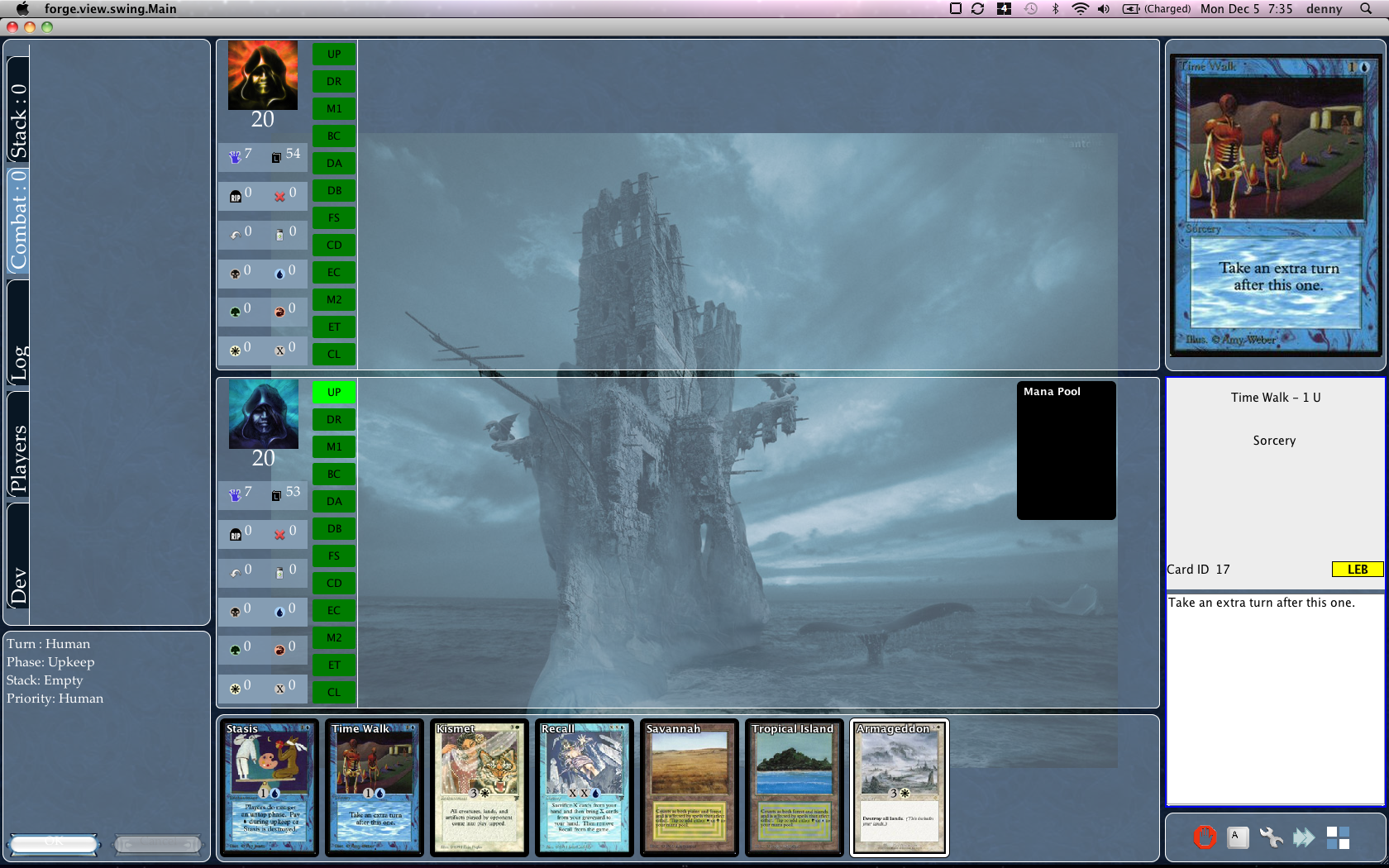
Task: Click the checkered squares layout icon
Action: (x=1338, y=837)
